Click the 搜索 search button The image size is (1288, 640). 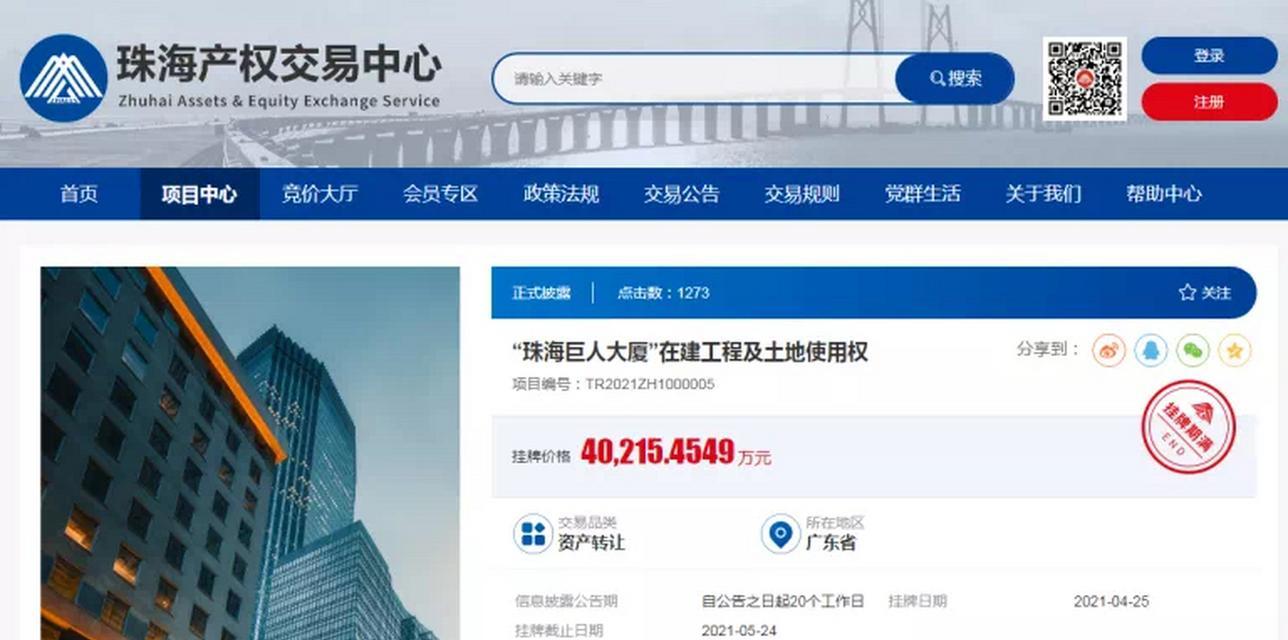pos(955,79)
